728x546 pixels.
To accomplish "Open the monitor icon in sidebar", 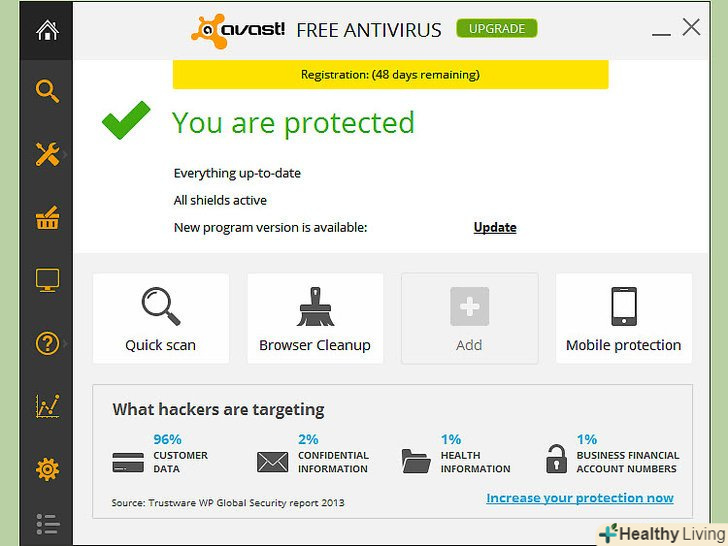I will point(46,281).
